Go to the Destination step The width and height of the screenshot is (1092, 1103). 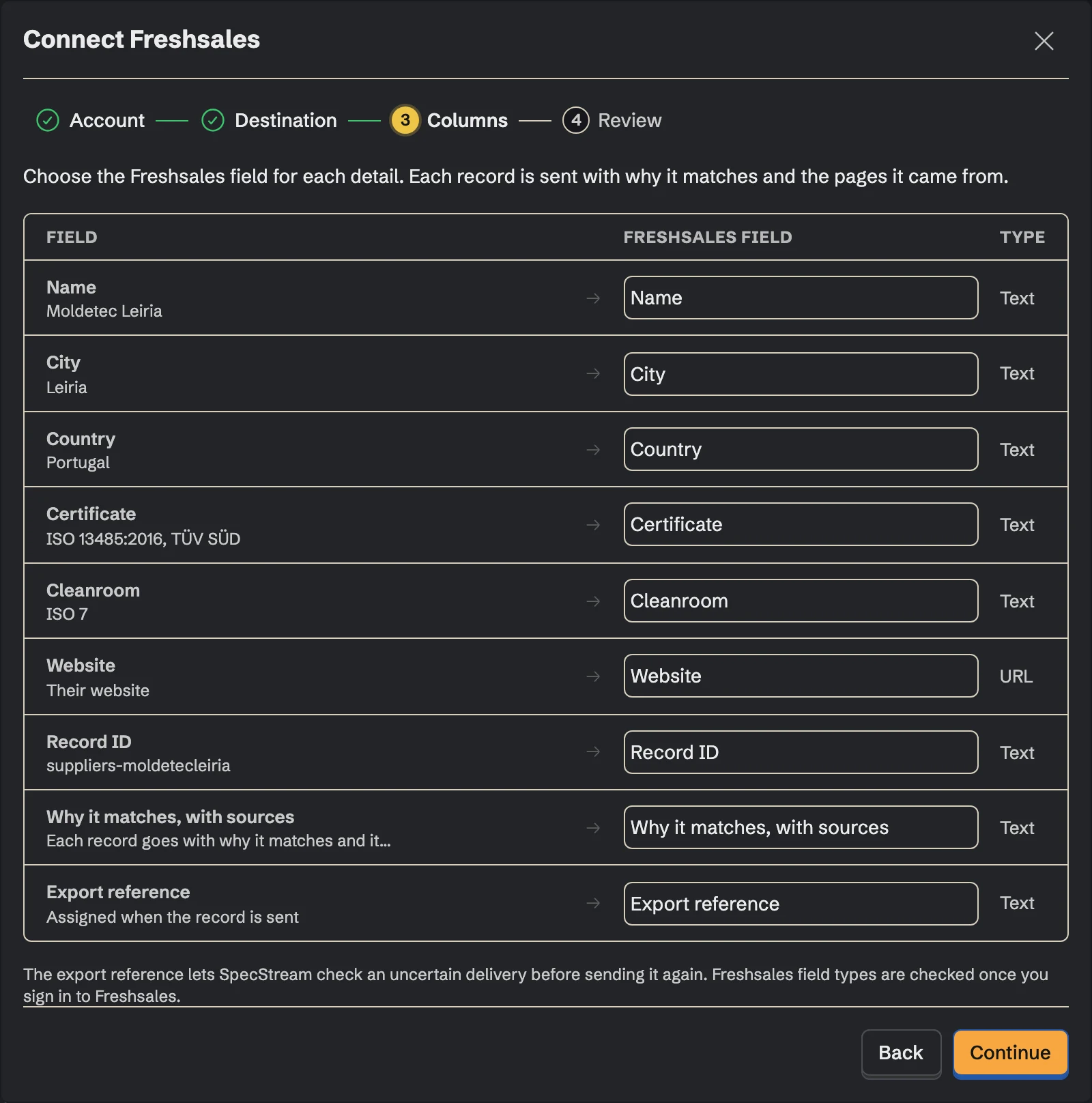[x=286, y=120]
